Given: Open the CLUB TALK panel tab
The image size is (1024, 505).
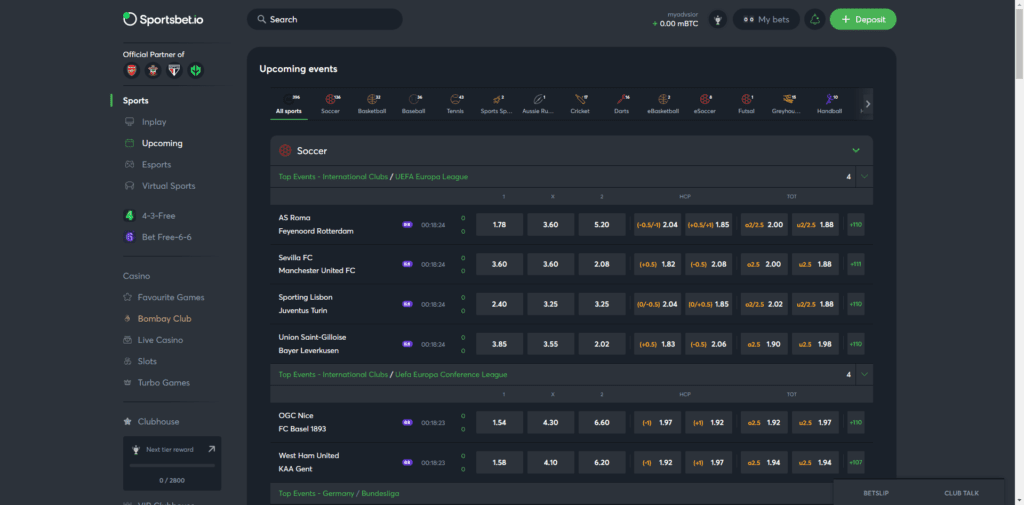Looking at the screenshot, I should [961, 493].
